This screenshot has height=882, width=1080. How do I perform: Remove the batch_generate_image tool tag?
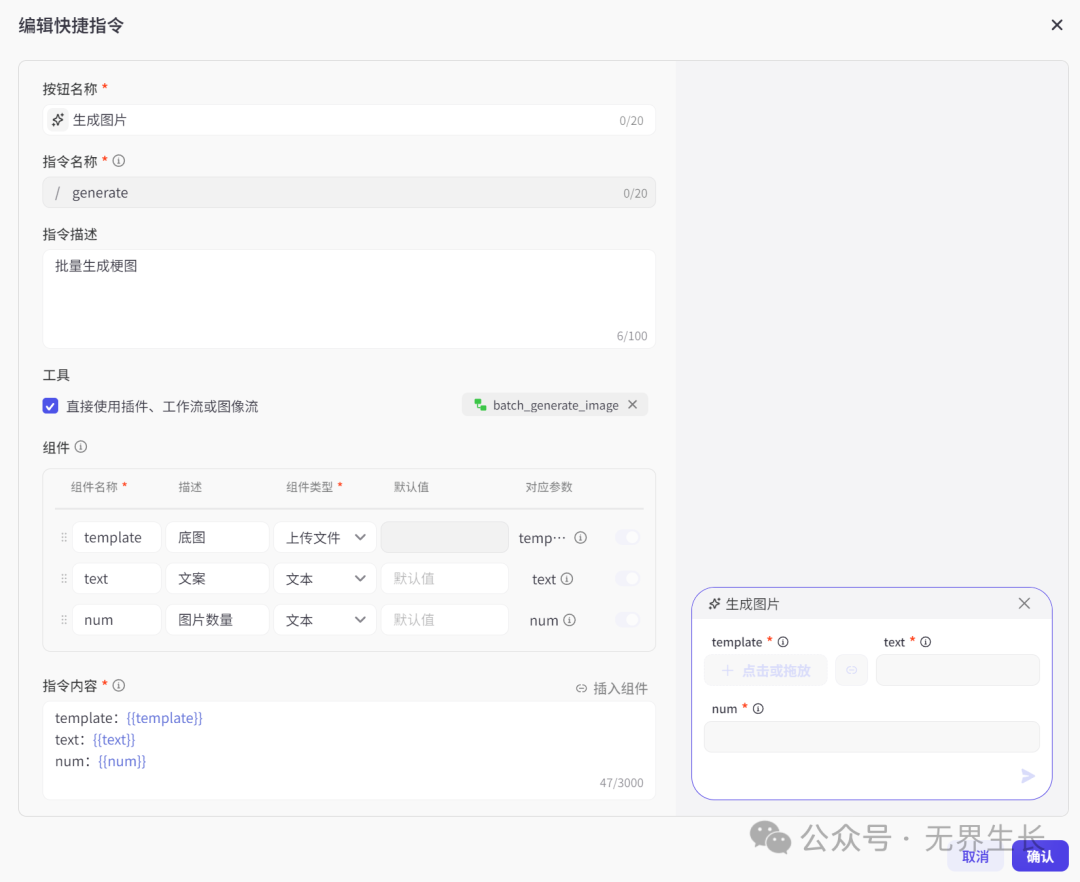[x=632, y=405]
